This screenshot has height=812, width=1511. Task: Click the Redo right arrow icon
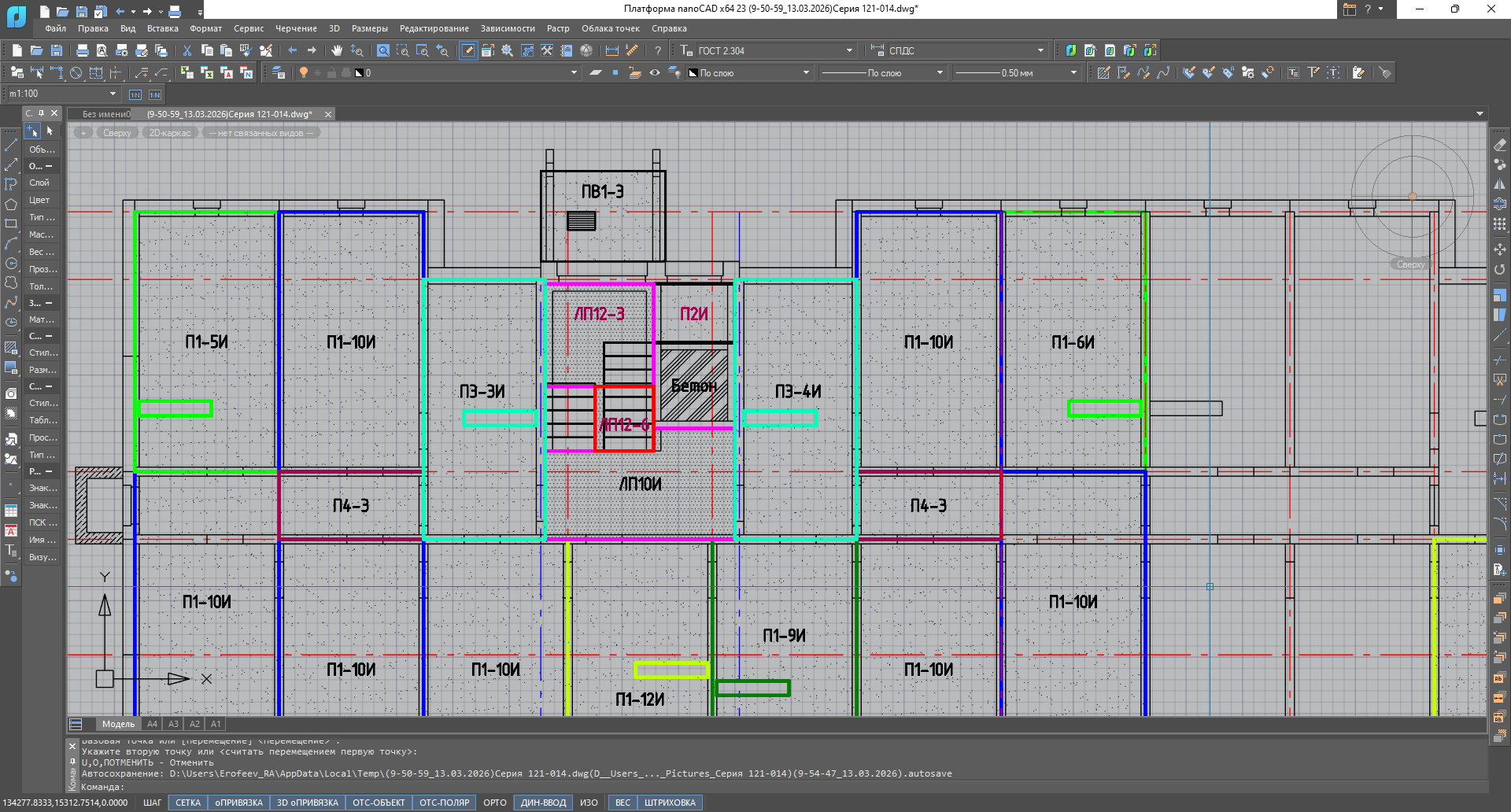coord(312,50)
